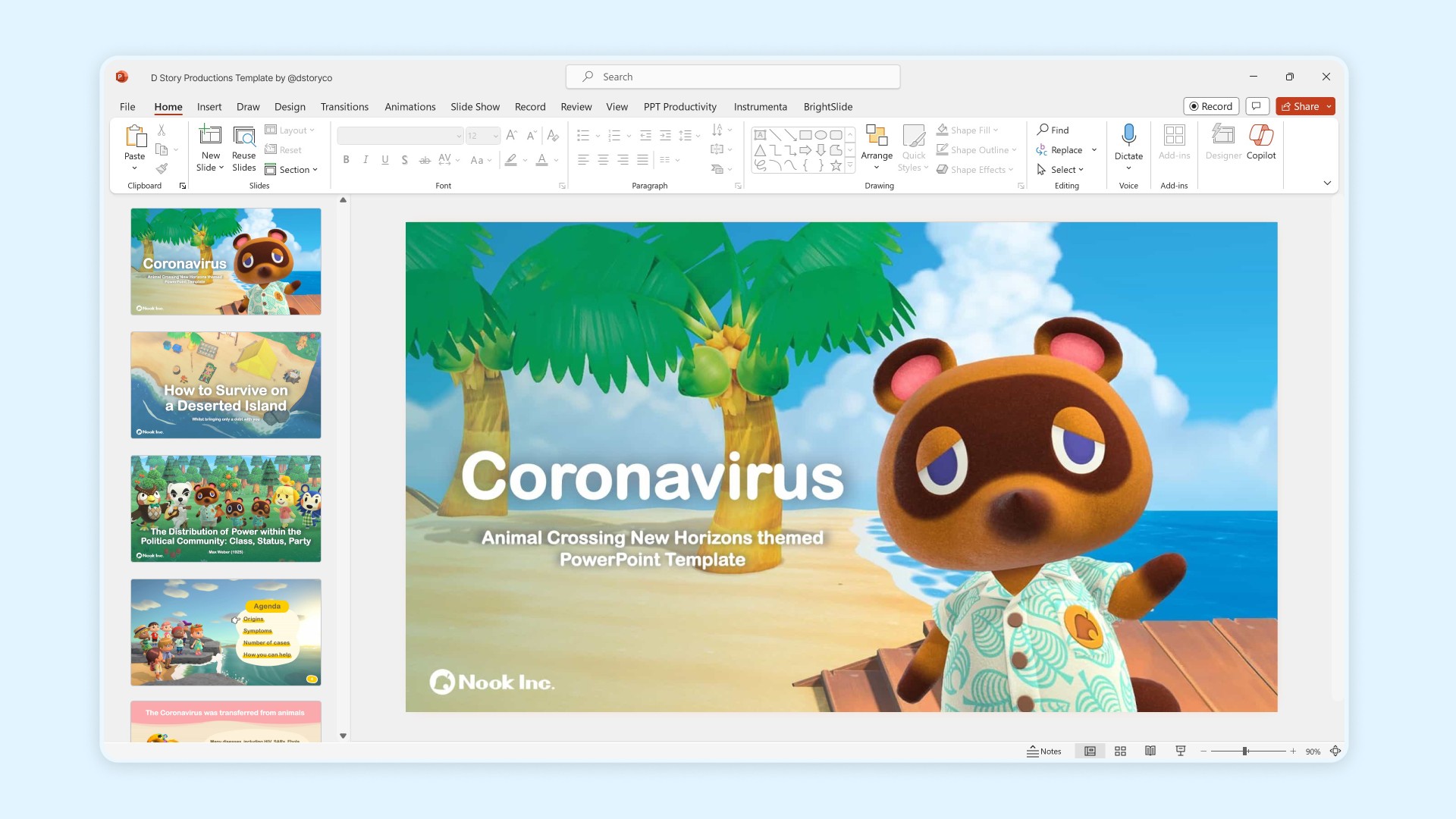The image size is (1456, 819).
Task: Toggle the Notes pane
Action: pos(1044,751)
